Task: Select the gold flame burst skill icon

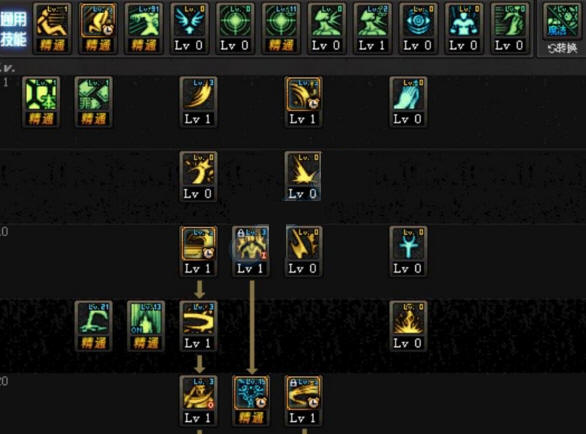Action: [408, 326]
